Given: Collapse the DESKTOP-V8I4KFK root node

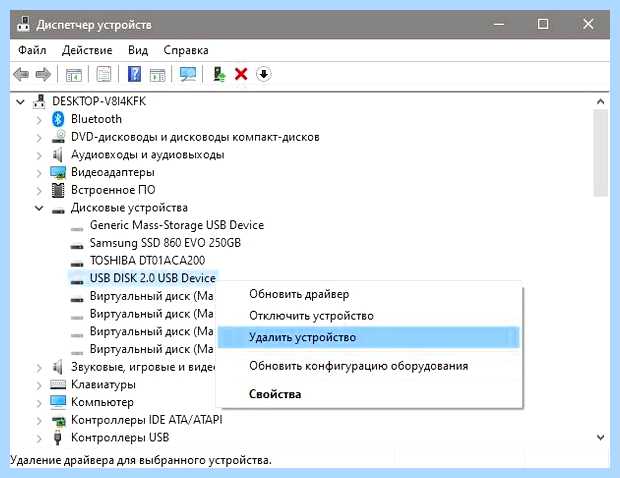Looking at the screenshot, I should (x=20, y=102).
